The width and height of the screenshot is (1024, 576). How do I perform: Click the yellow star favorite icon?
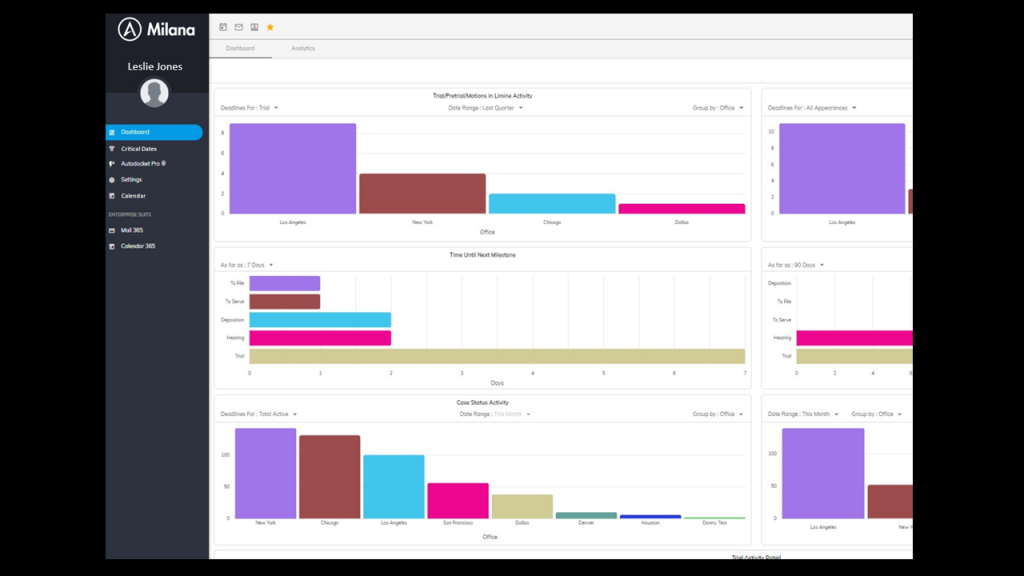270,27
